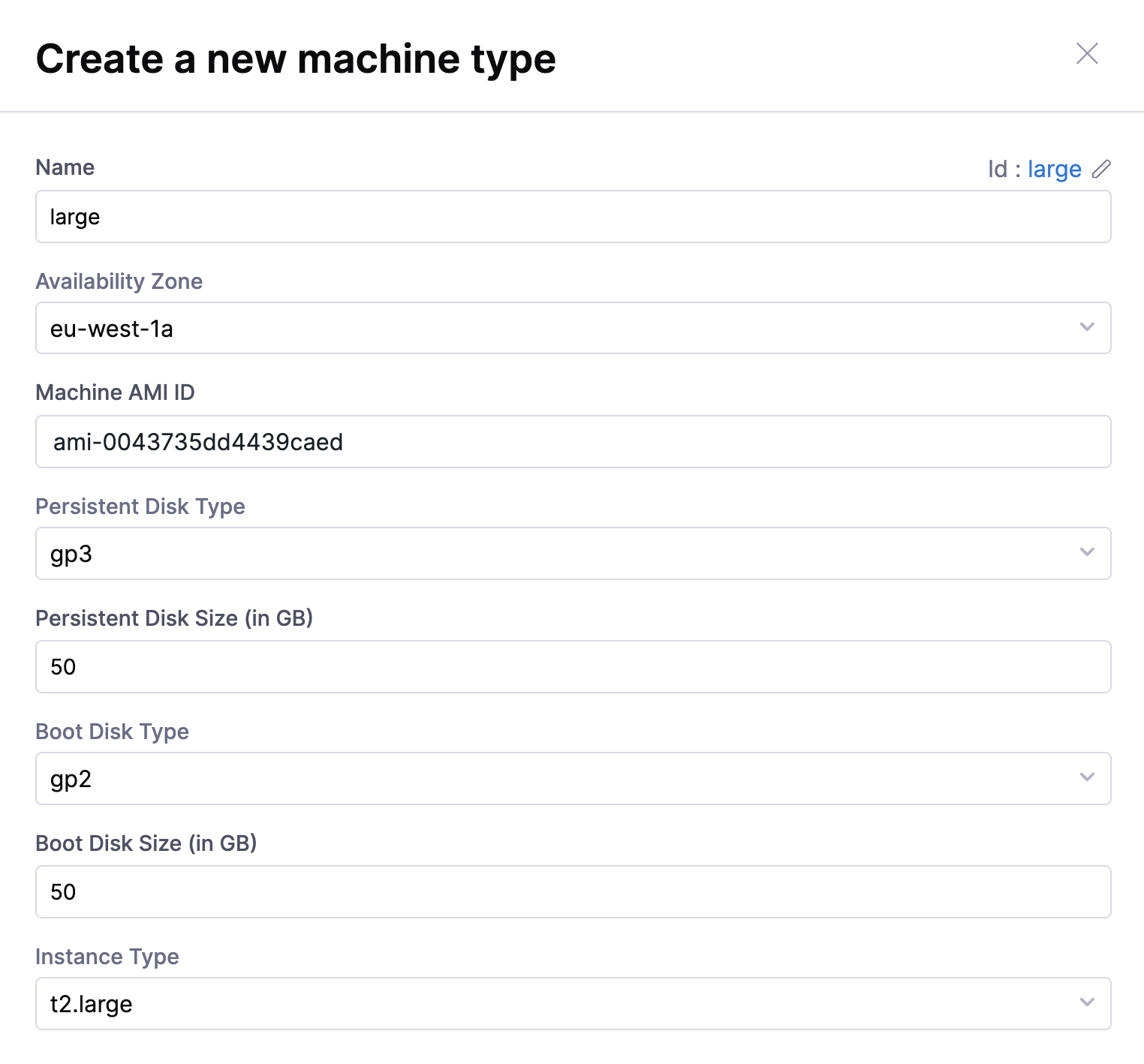Focus the Name text field
Image resolution: width=1144 pixels, height=1064 pixels.
coord(573,217)
